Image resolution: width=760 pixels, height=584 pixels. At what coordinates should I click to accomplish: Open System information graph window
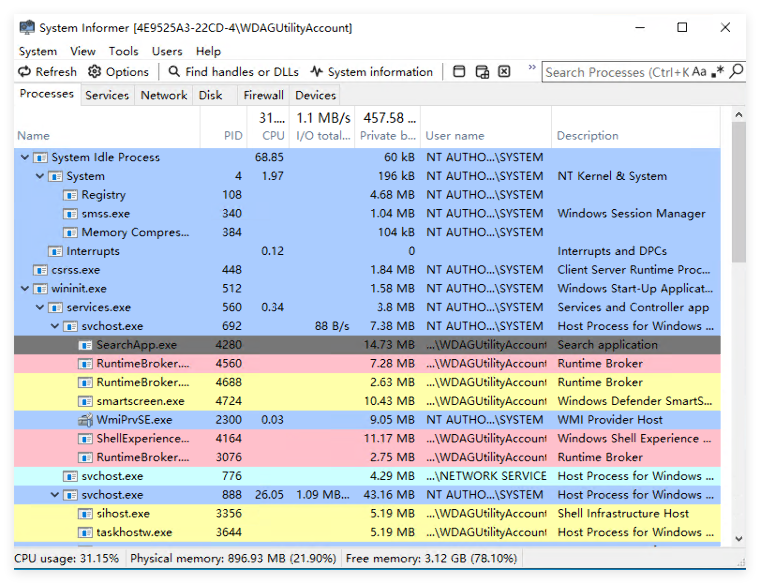[x=371, y=72]
